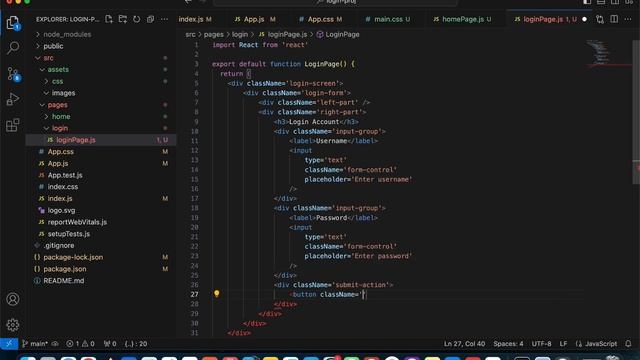Open notifications bell in status bar
The height and width of the screenshot is (360, 640).
[628, 344]
